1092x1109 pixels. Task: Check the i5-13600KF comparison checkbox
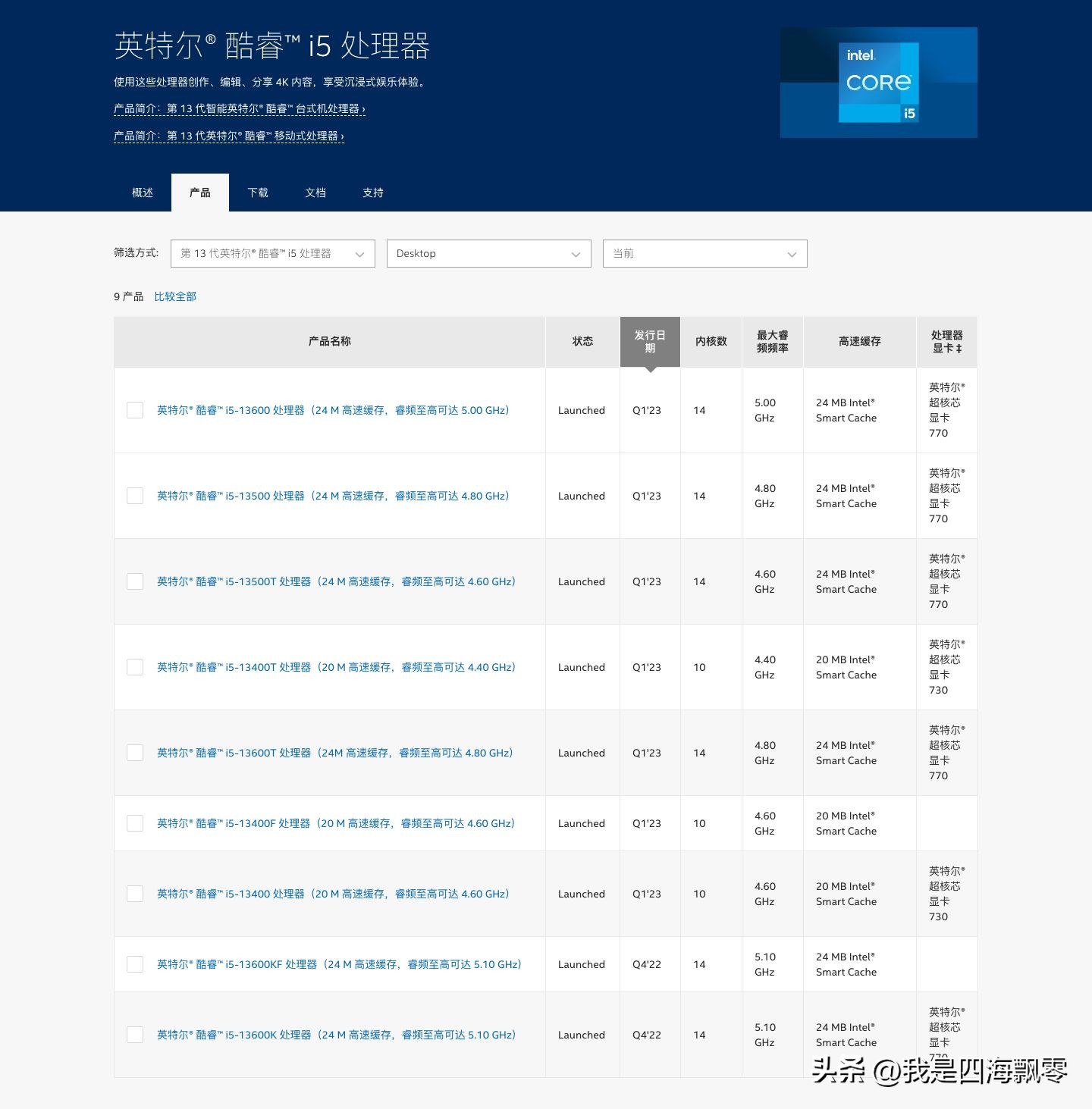click(134, 963)
